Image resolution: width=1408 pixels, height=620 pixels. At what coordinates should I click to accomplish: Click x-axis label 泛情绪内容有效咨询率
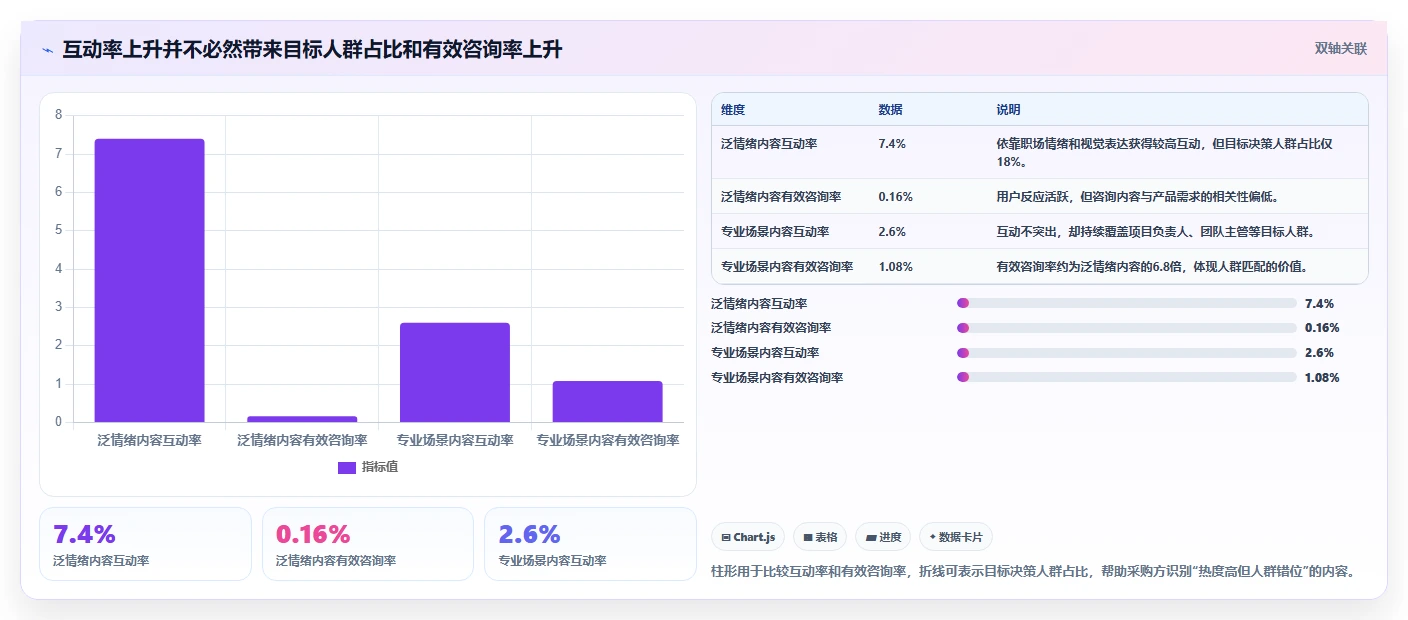tap(302, 440)
